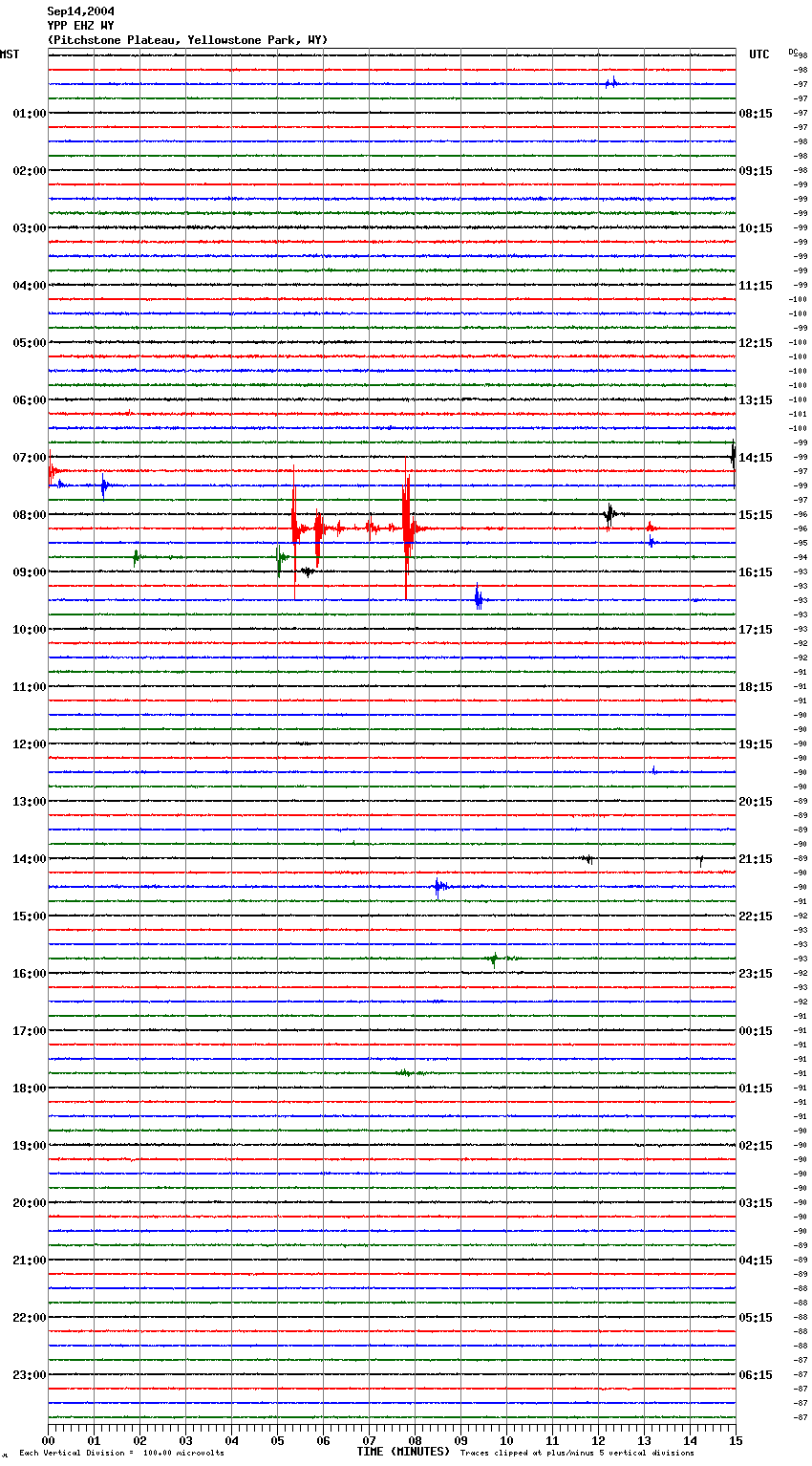Click the '18:00' MST time label

(x=29, y=1089)
